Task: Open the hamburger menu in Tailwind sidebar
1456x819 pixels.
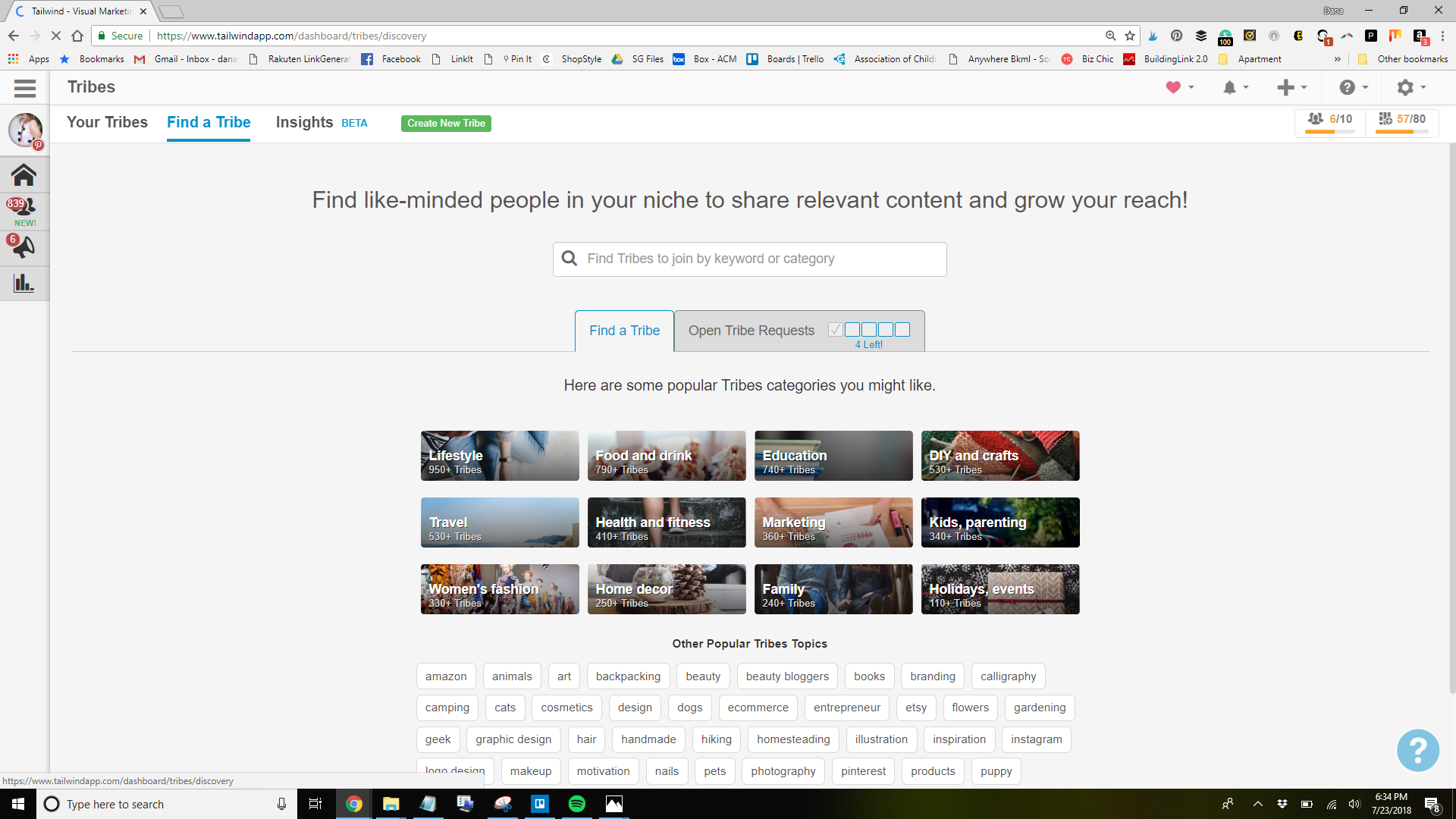Action: (x=25, y=88)
